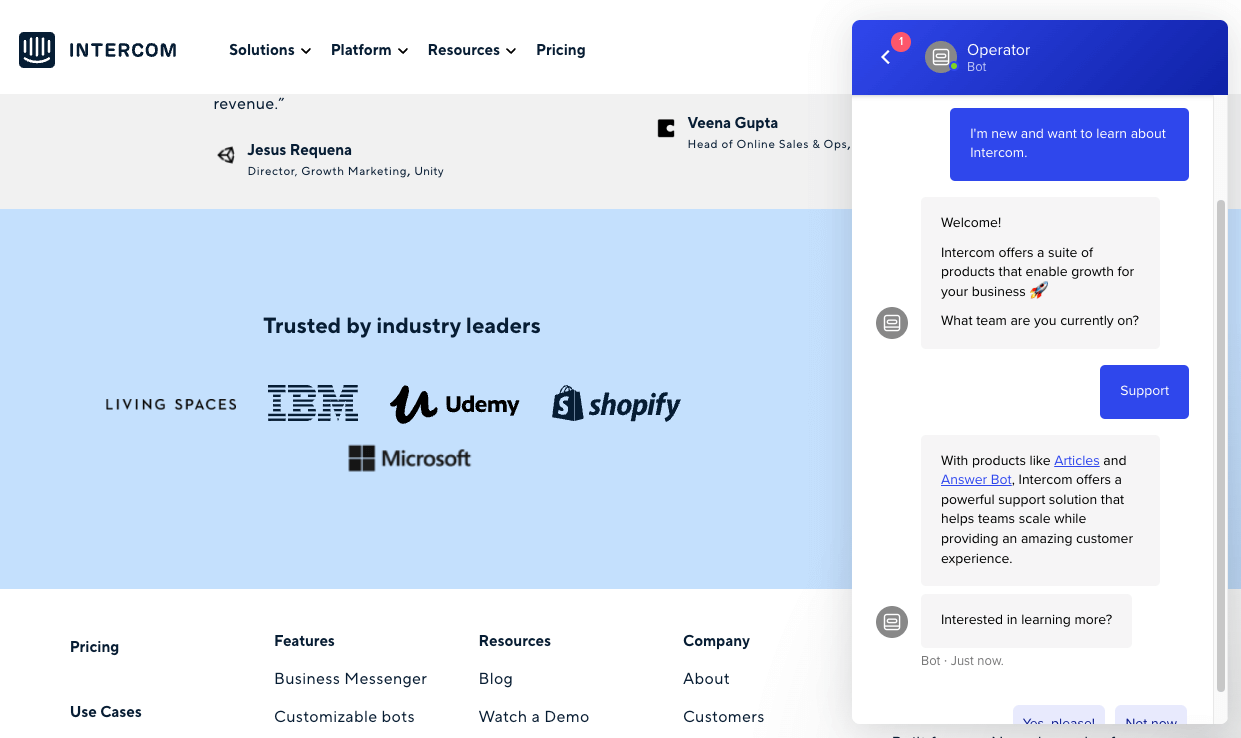Click the 'Use Cases' footer heading
This screenshot has width=1241, height=738.
point(106,712)
